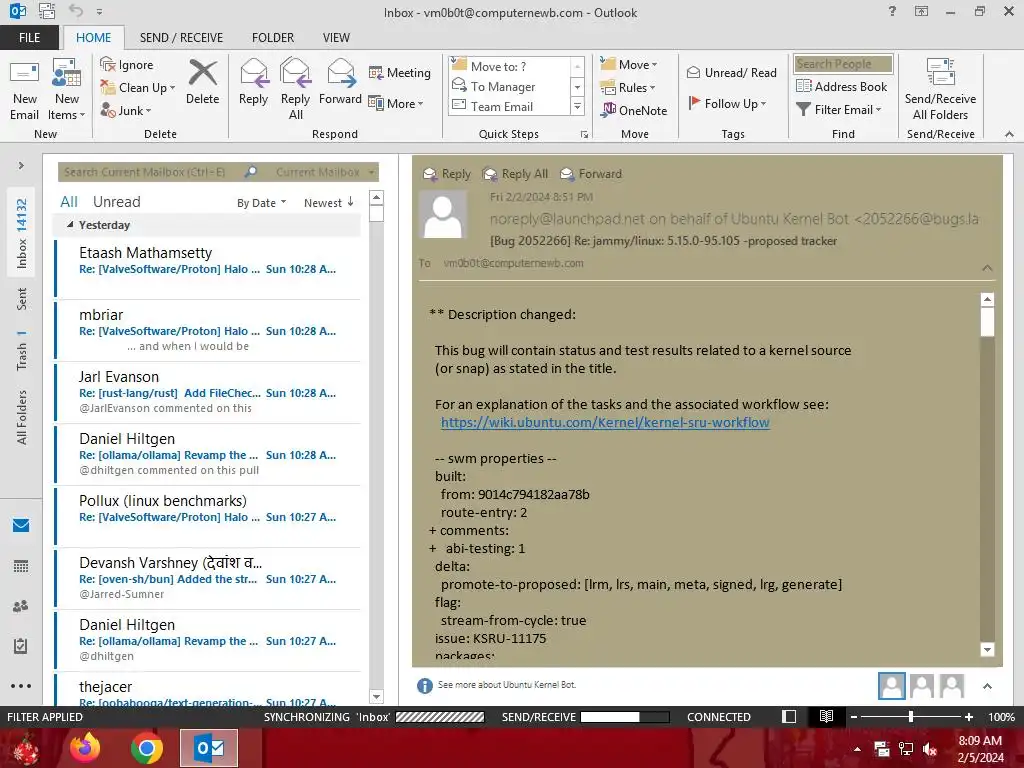
Task: Open the FILE tab
Action: pos(29,38)
